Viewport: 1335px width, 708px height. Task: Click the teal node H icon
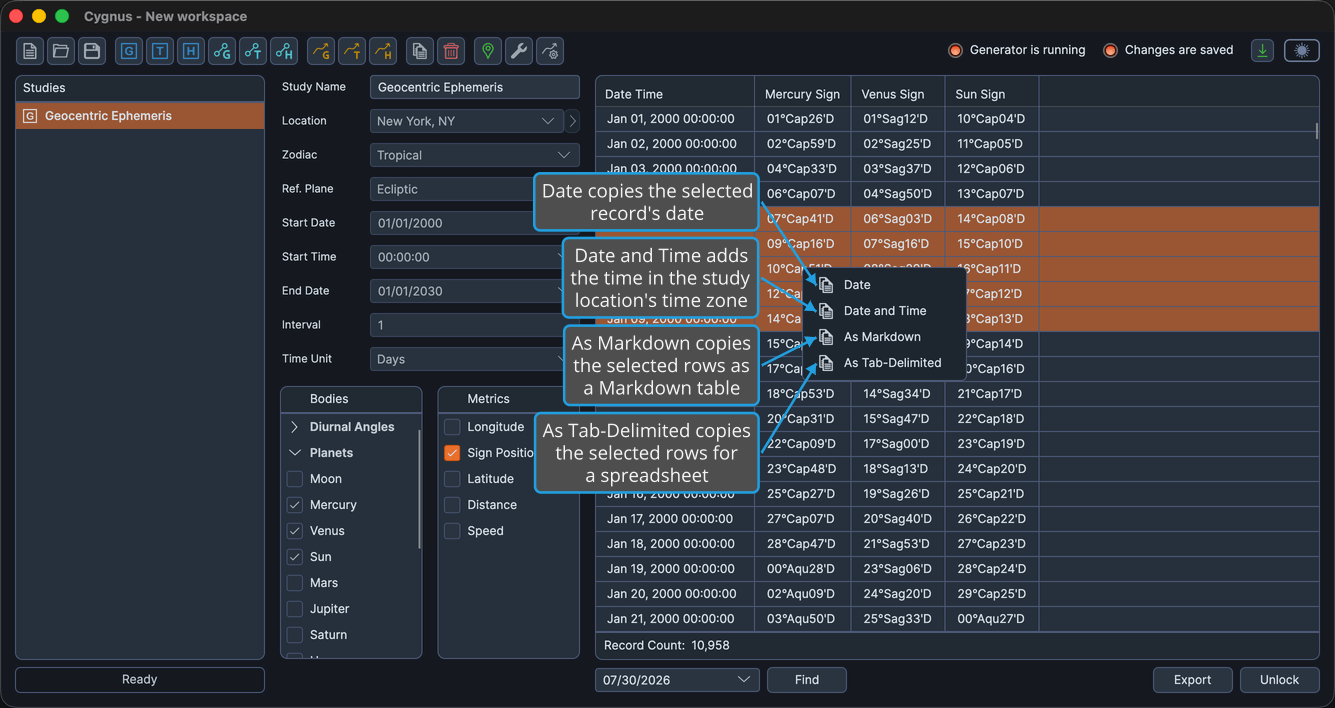click(284, 51)
